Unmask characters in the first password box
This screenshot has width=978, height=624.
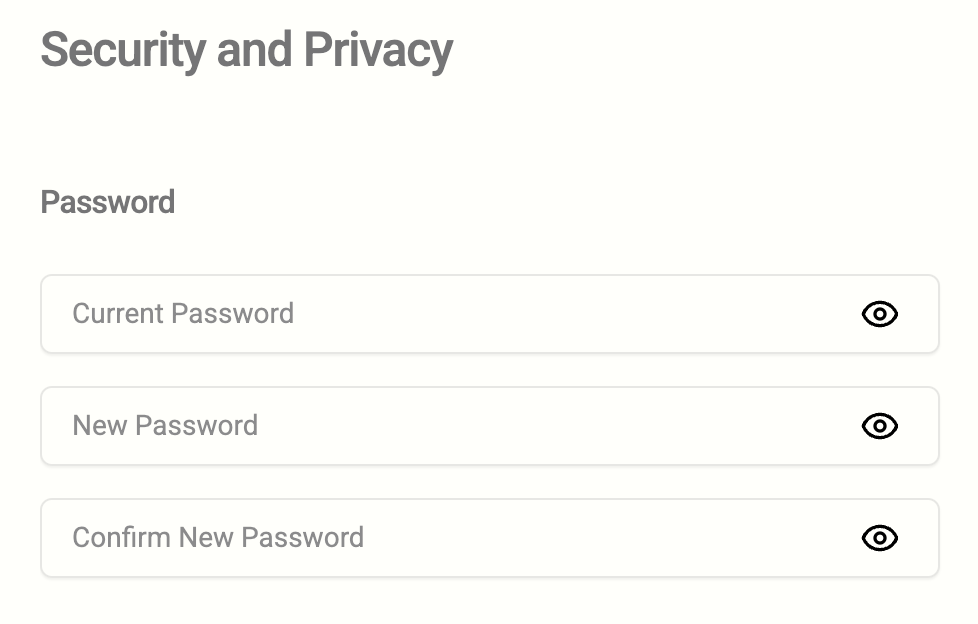click(x=879, y=314)
